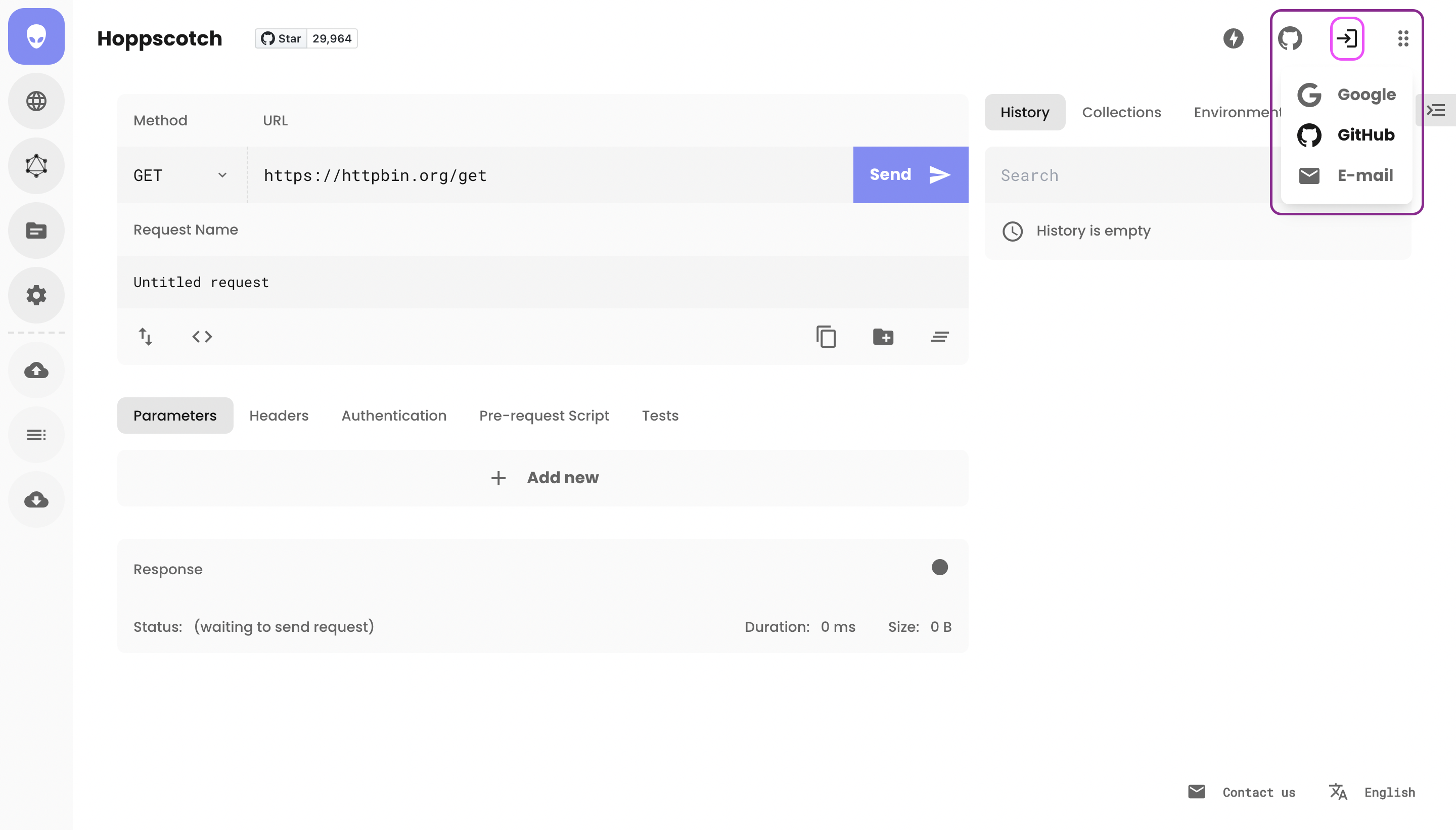Open Settings via the gear icon

pyautogui.click(x=36, y=295)
